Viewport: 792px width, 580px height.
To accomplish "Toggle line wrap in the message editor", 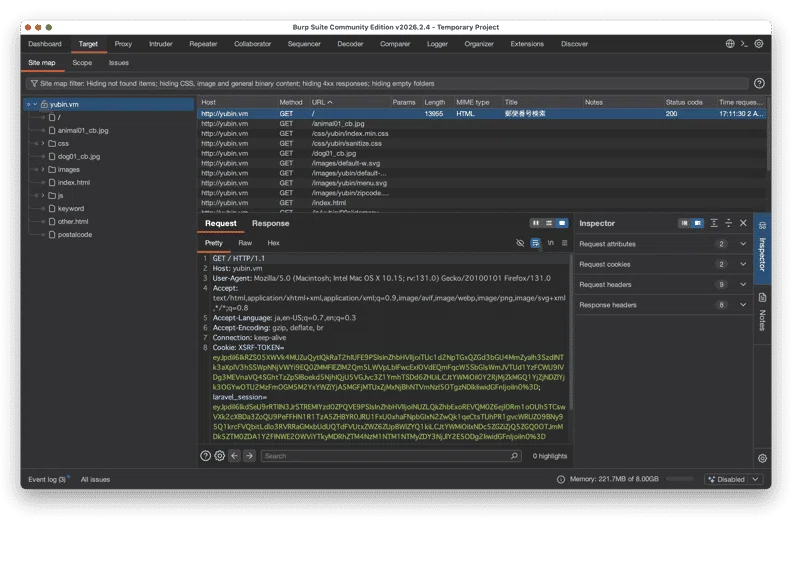I will click(x=535, y=243).
